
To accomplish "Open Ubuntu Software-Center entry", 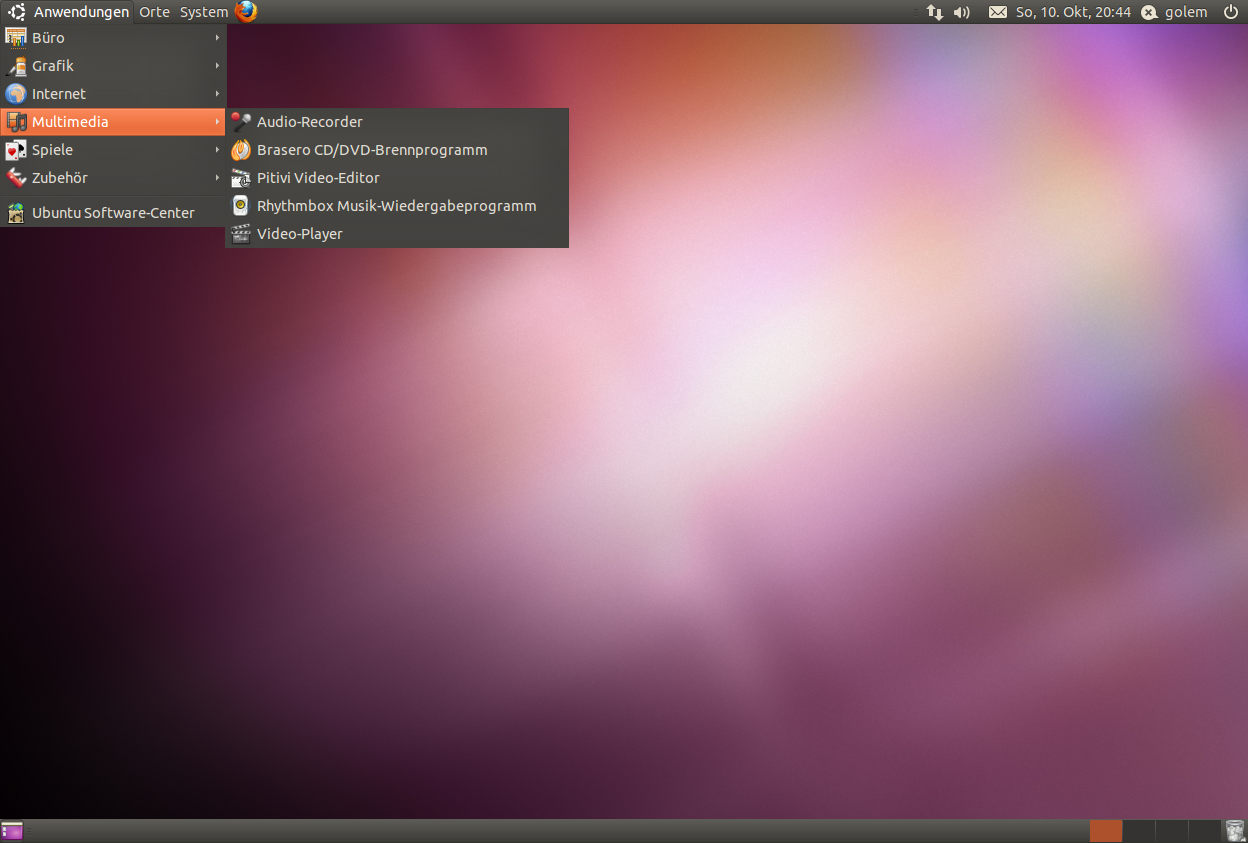I will (113, 213).
